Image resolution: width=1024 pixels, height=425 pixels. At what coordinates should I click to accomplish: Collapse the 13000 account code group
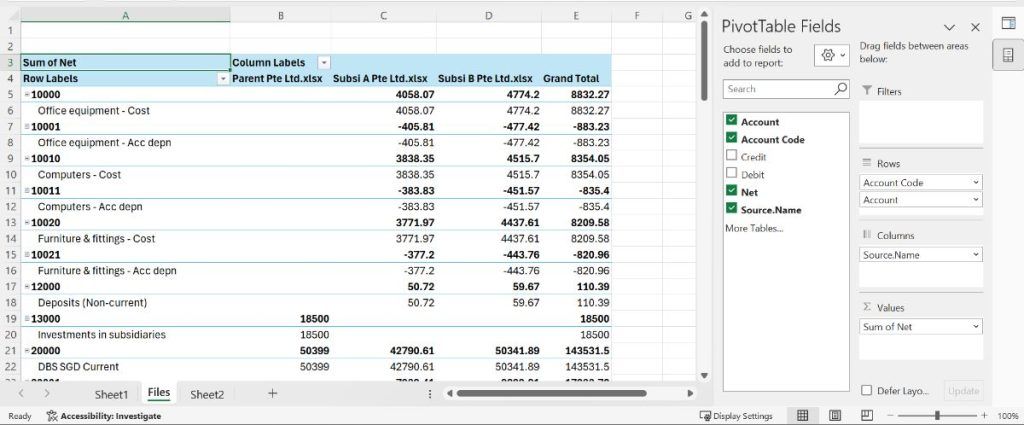click(x=27, y=319)
